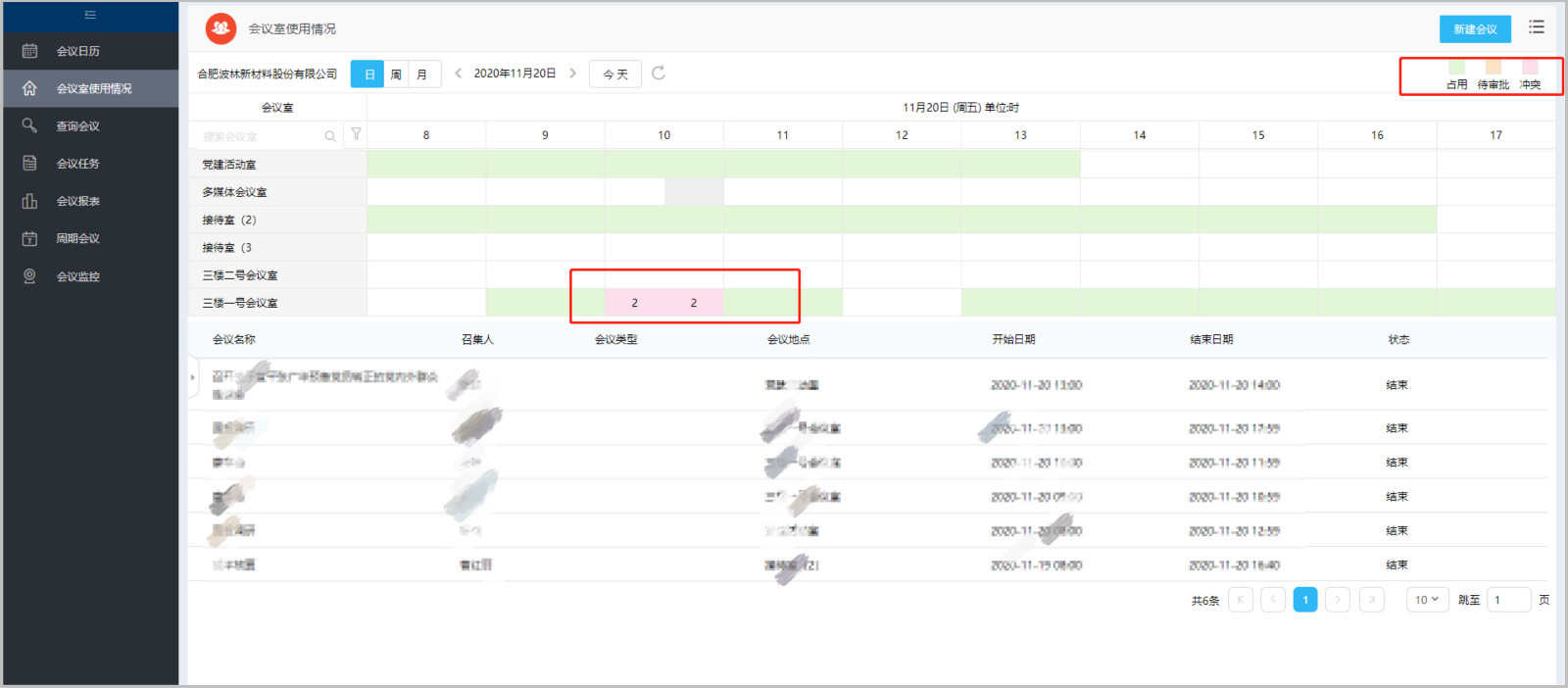The image size is (1568, 688).
Task: Go to previous date with left chevron
Action: (458, 74)
